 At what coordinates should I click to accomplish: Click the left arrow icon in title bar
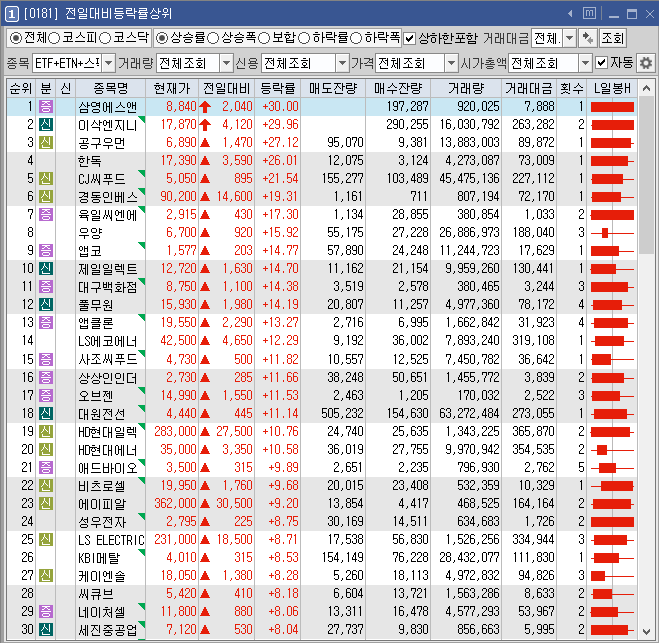point(570,14)
